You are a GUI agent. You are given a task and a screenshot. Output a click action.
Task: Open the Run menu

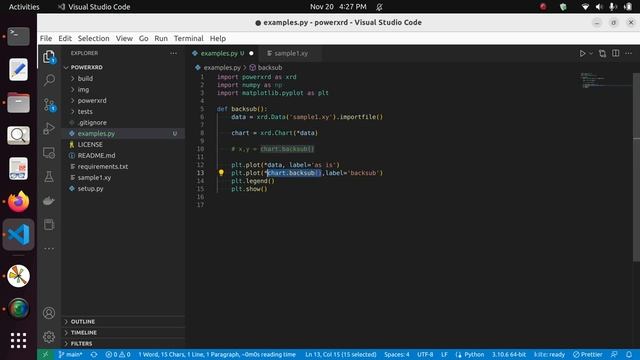(161, 38)
